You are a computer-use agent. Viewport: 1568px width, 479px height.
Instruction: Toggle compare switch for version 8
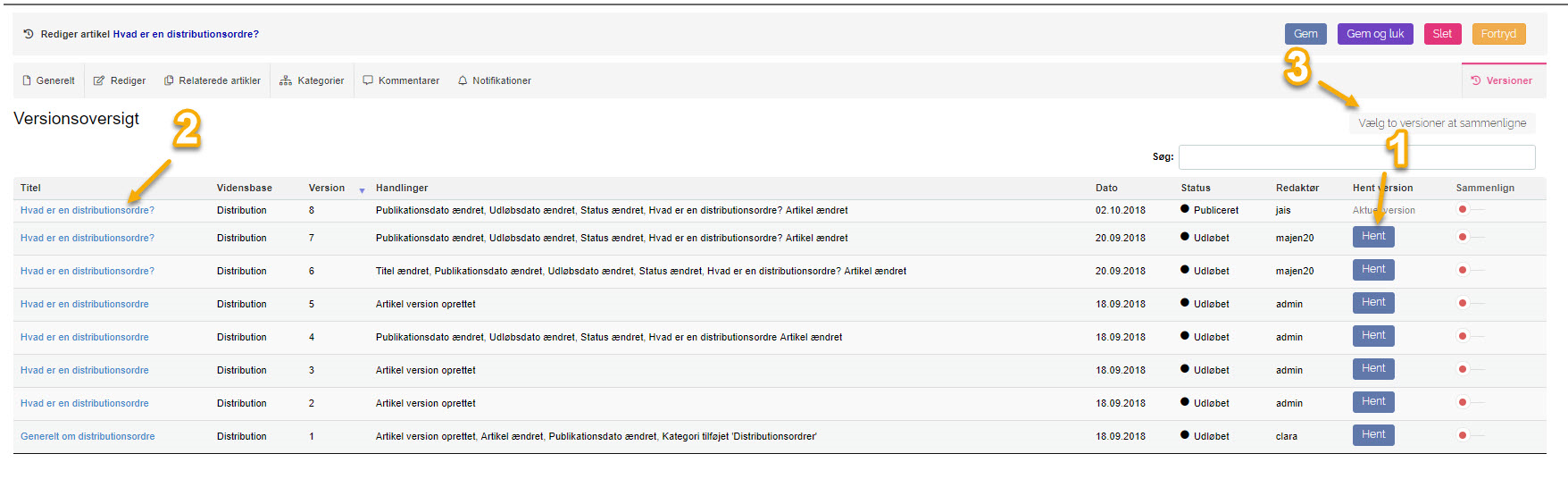pos(1469,210)
